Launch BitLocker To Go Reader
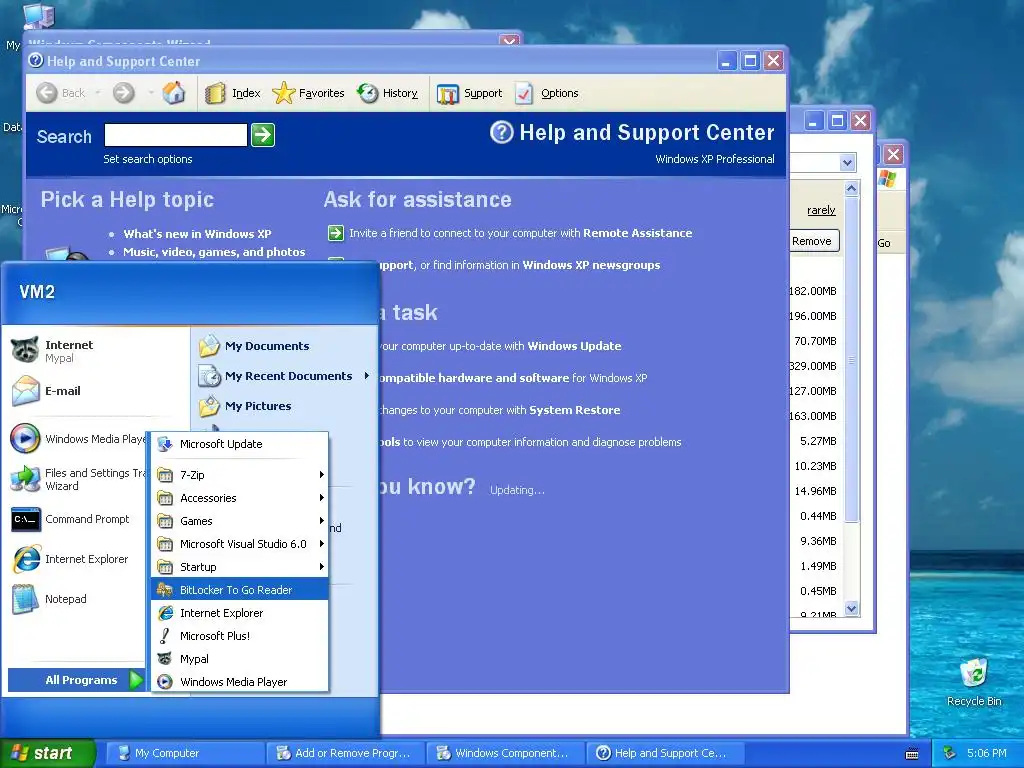Image resolution: width=1024 pixels, height=768 pixels. [240, 590]
